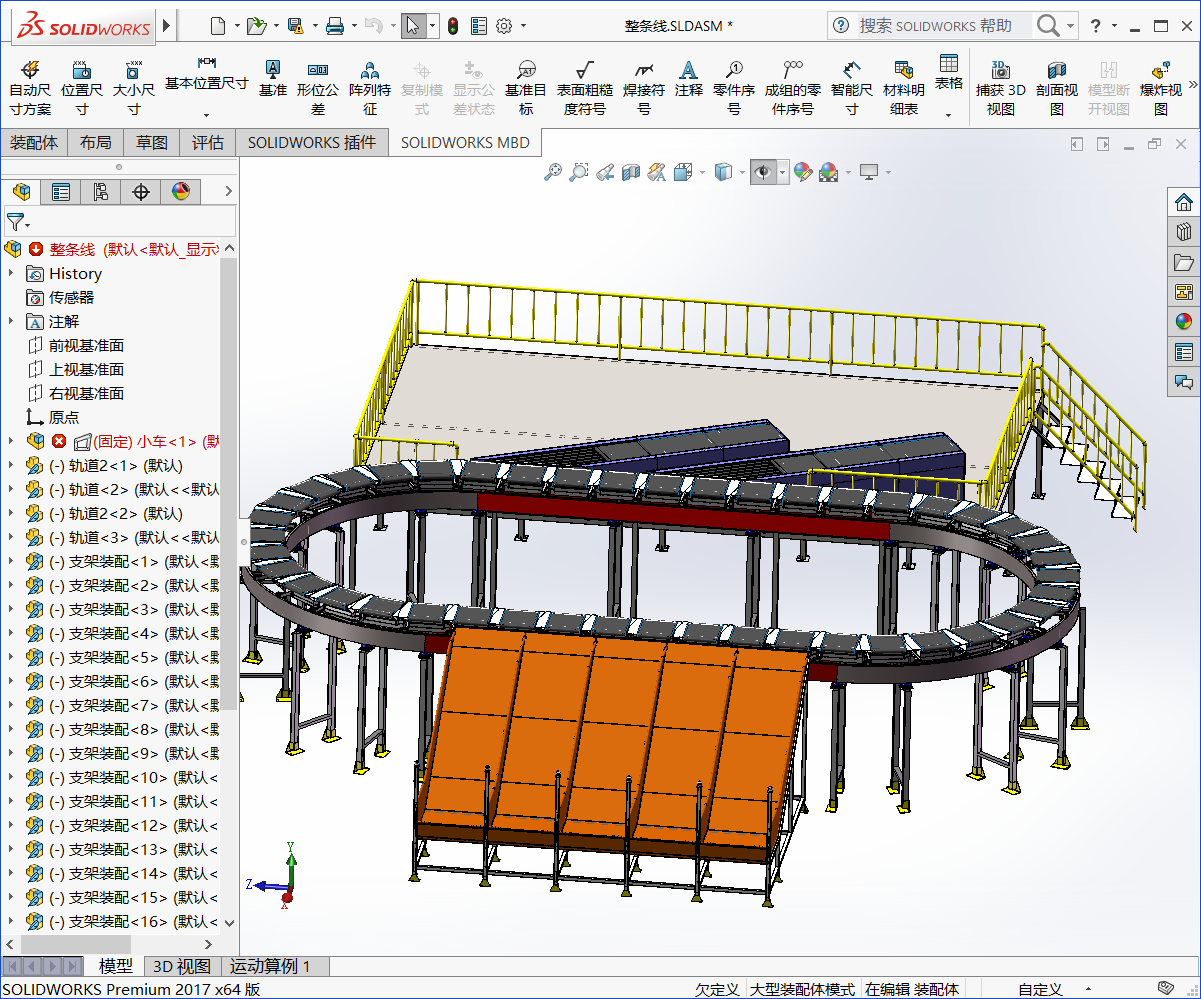Open the DisplayManager tab icon
This screenshot has height=999, width=1201.
tap(181, 191)
